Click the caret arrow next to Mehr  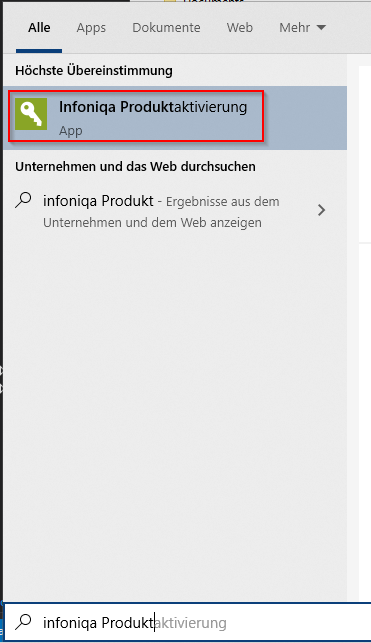(x=322, y=28)
